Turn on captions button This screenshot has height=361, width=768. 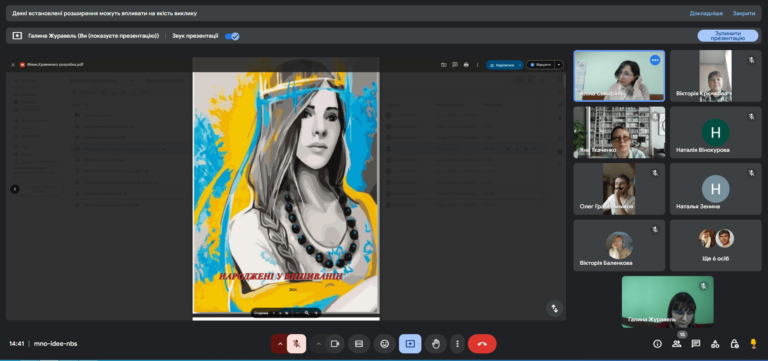point(359,344)
